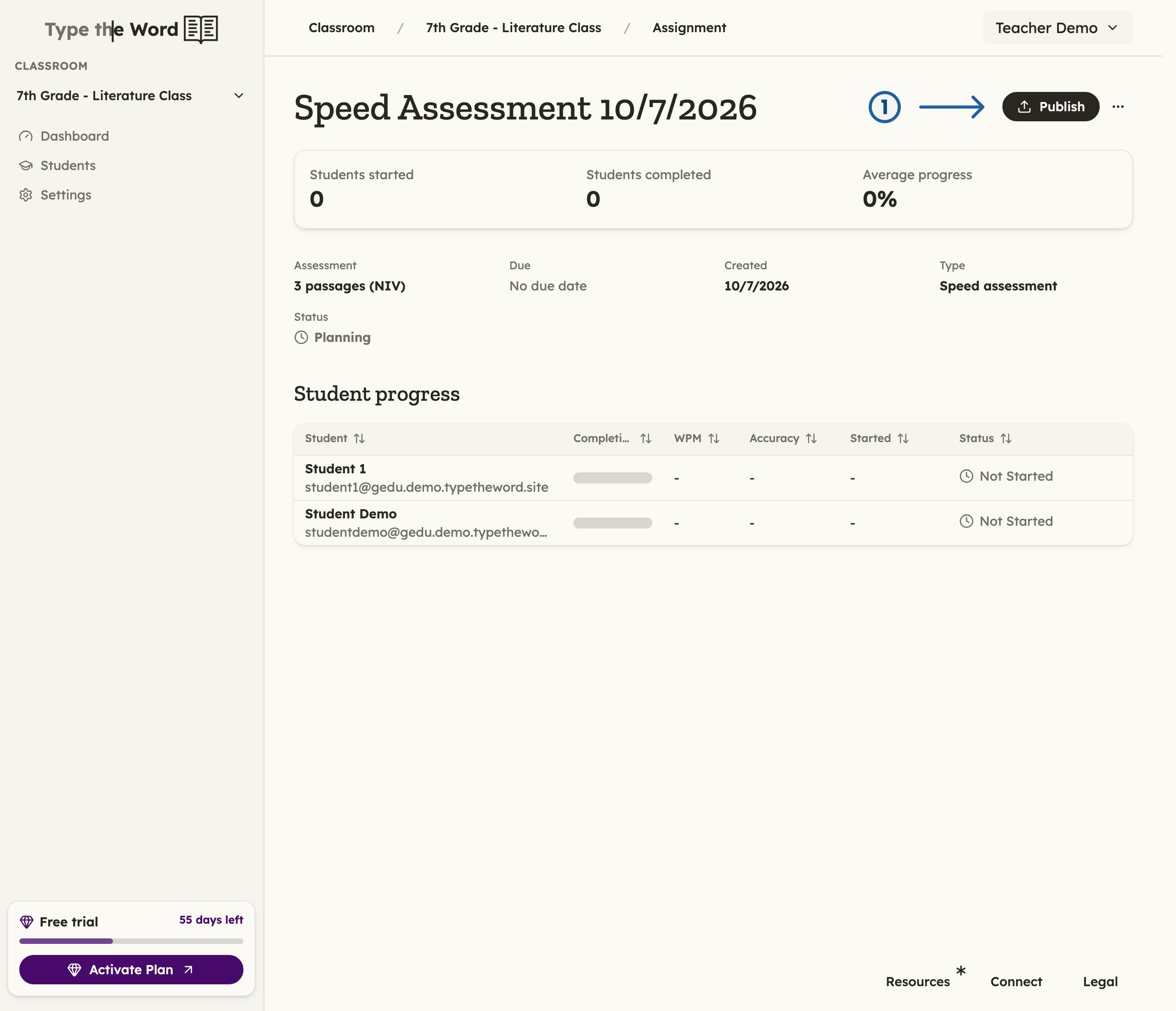Sort by Student column arrows
Viewport: 1176px width, 1011px height.
click(359, 439)
